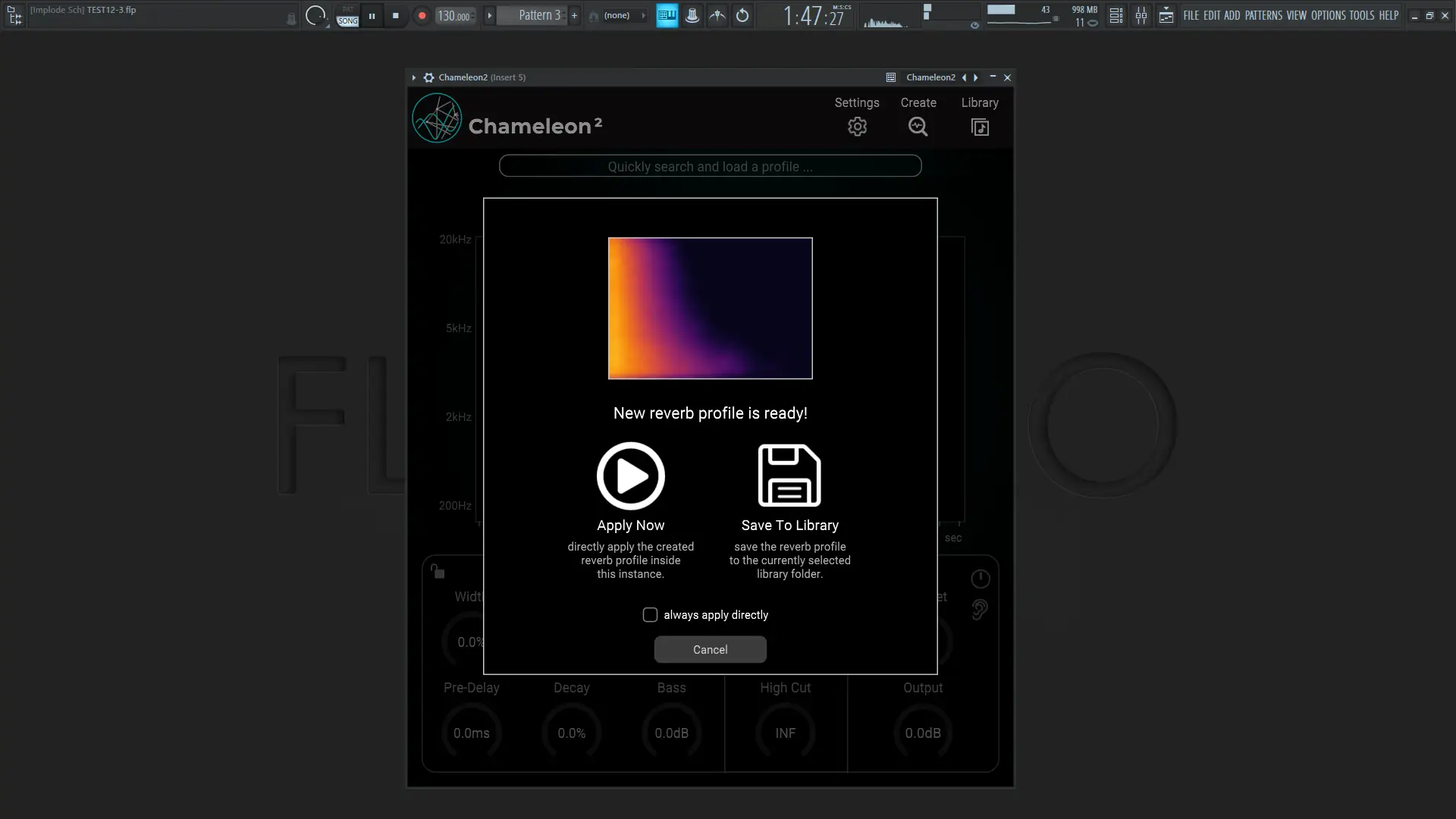This screenshot has width=1456, height=819.
Task: Open the mixer view icon
Action: pos(1141,15)
